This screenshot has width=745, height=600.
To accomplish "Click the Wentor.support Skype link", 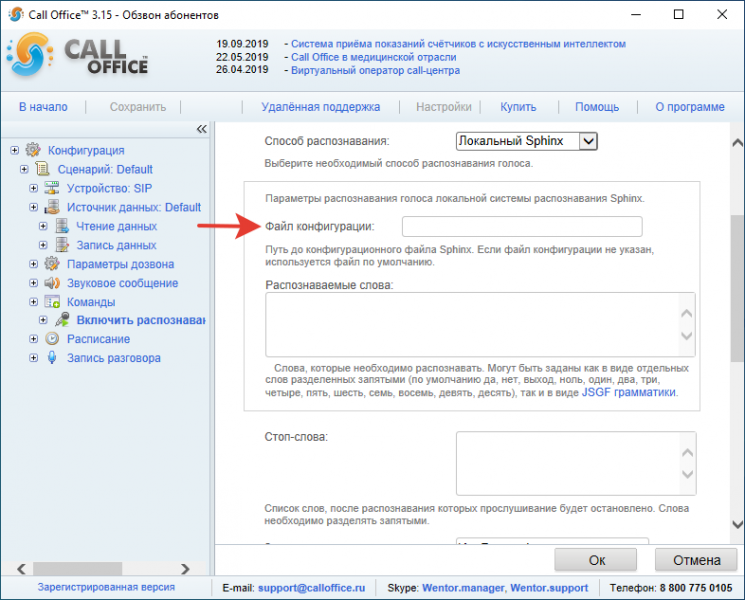I will [x=549, y=588].
